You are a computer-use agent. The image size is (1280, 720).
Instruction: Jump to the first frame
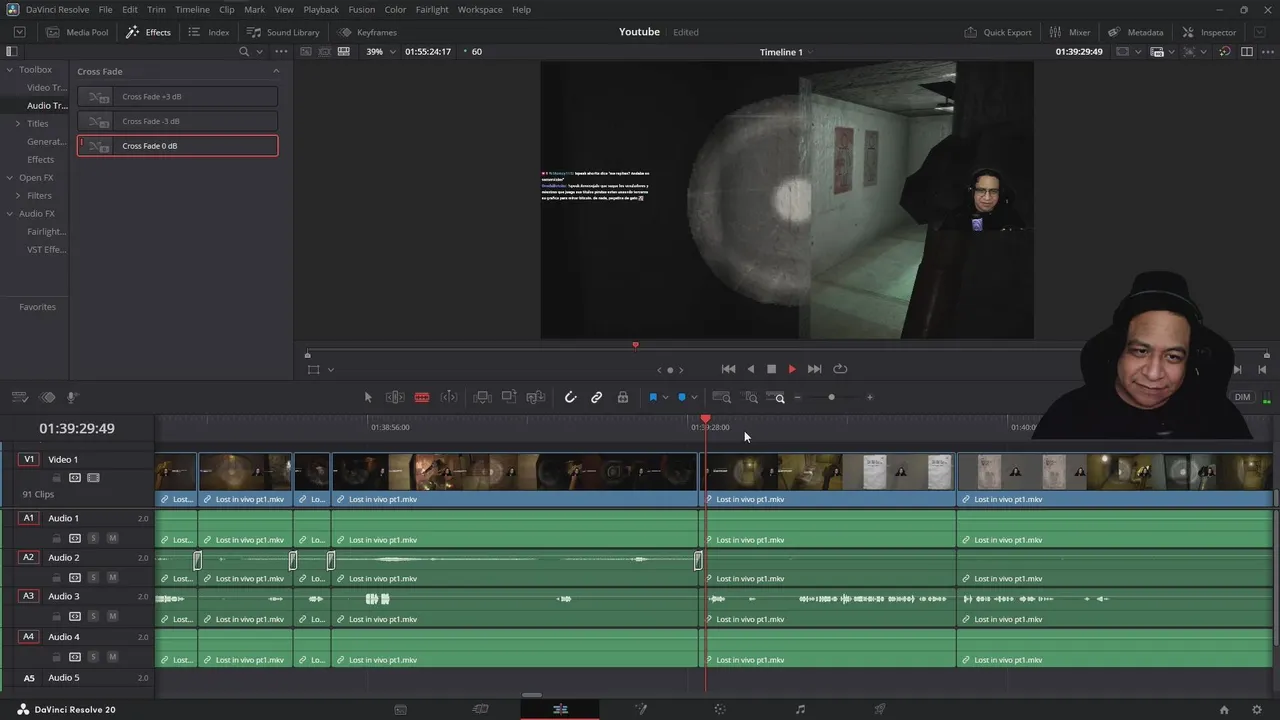[728, 369]
